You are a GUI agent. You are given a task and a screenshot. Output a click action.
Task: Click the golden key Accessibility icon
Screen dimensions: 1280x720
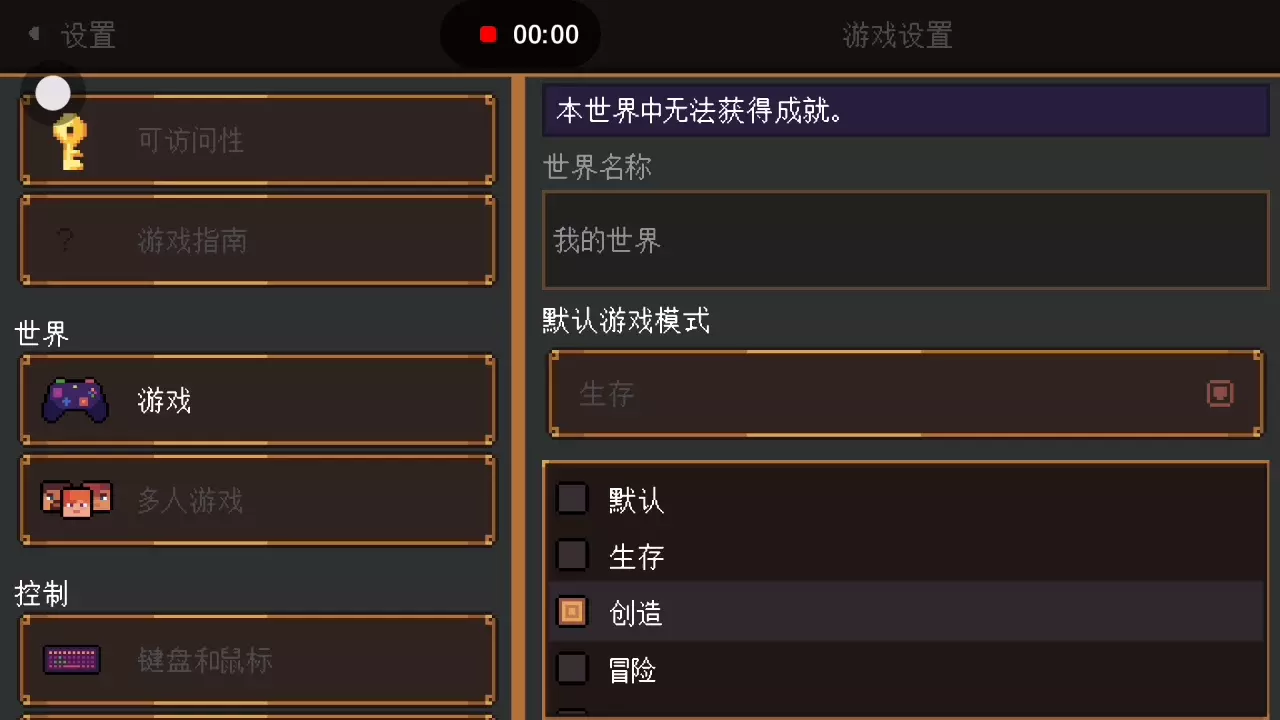(70, 142)
